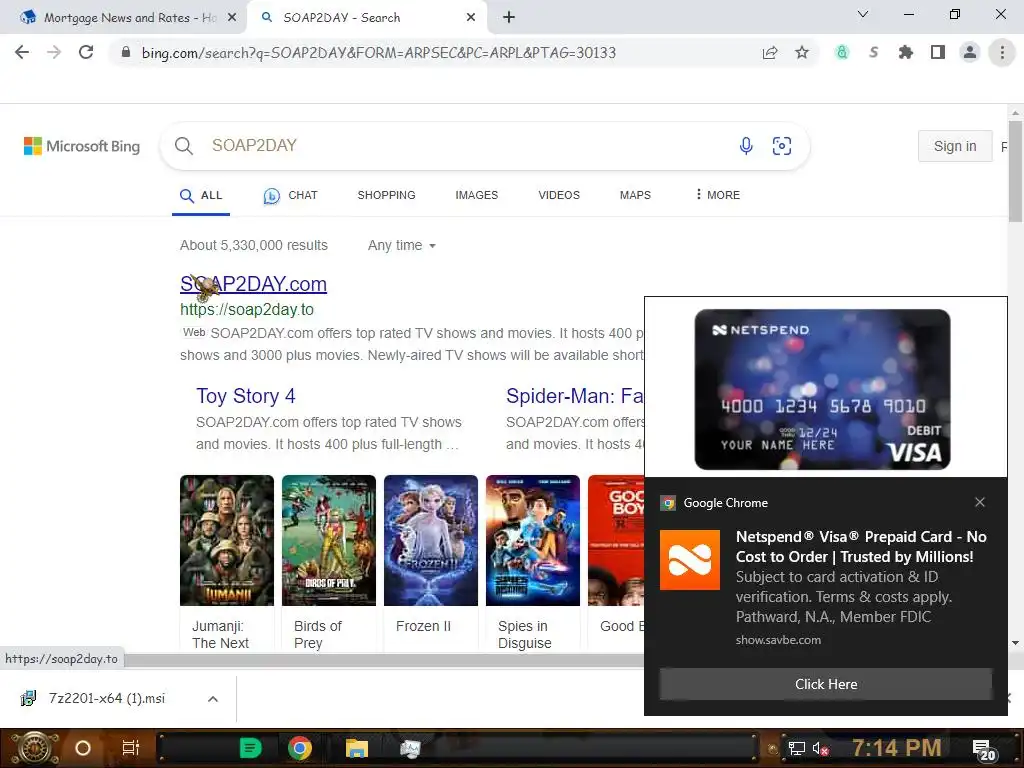Click the 7:14 PM taskbar clock
The image size is (1024, 768).
(897, 748)
